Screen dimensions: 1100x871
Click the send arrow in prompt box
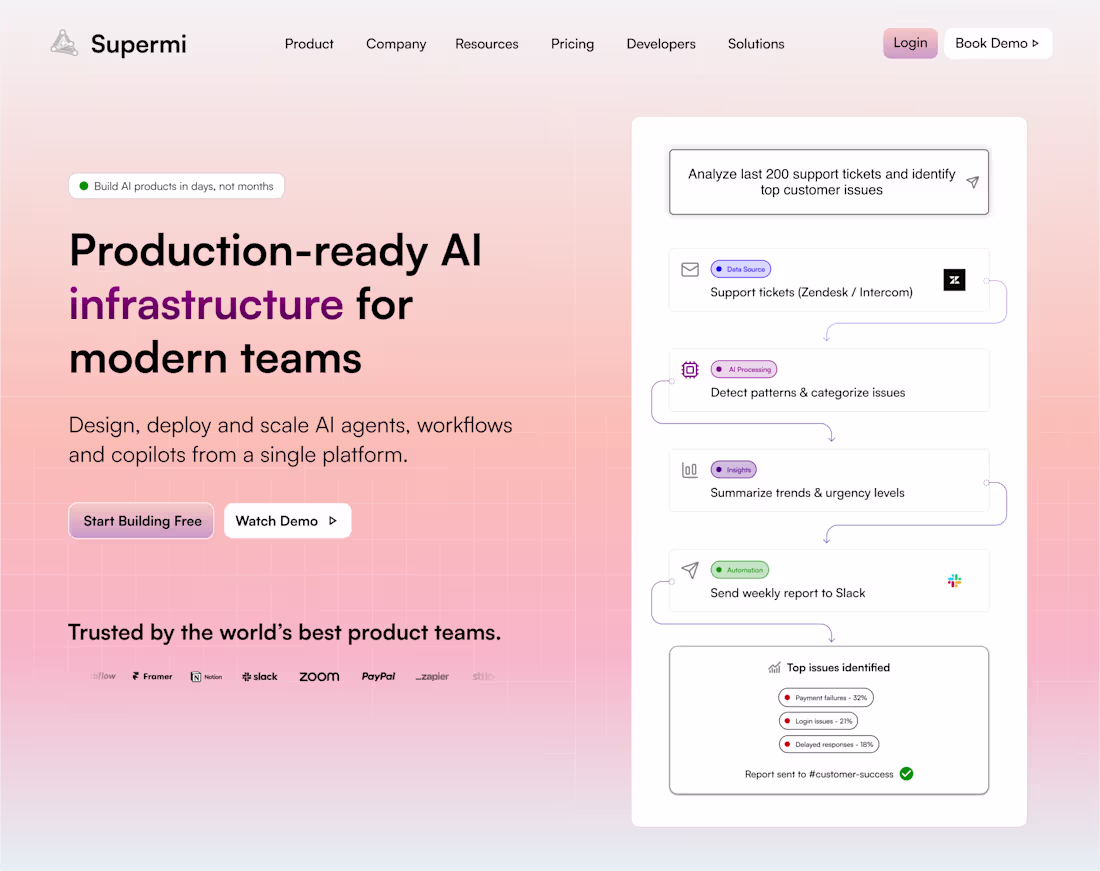972,182
